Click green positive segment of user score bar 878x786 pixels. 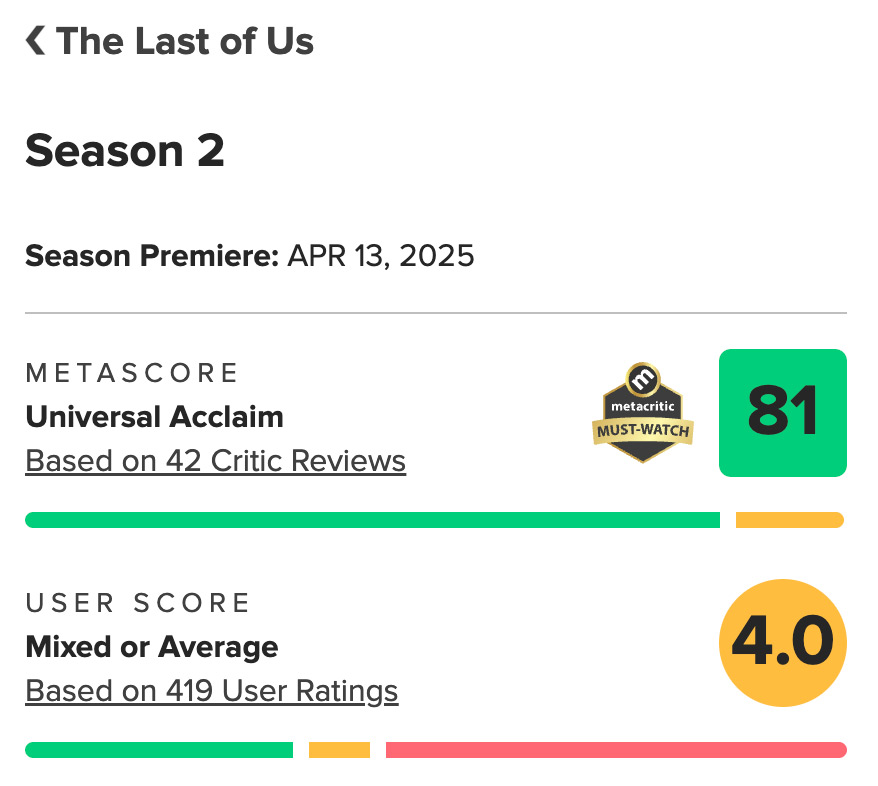tap(159, 750)
